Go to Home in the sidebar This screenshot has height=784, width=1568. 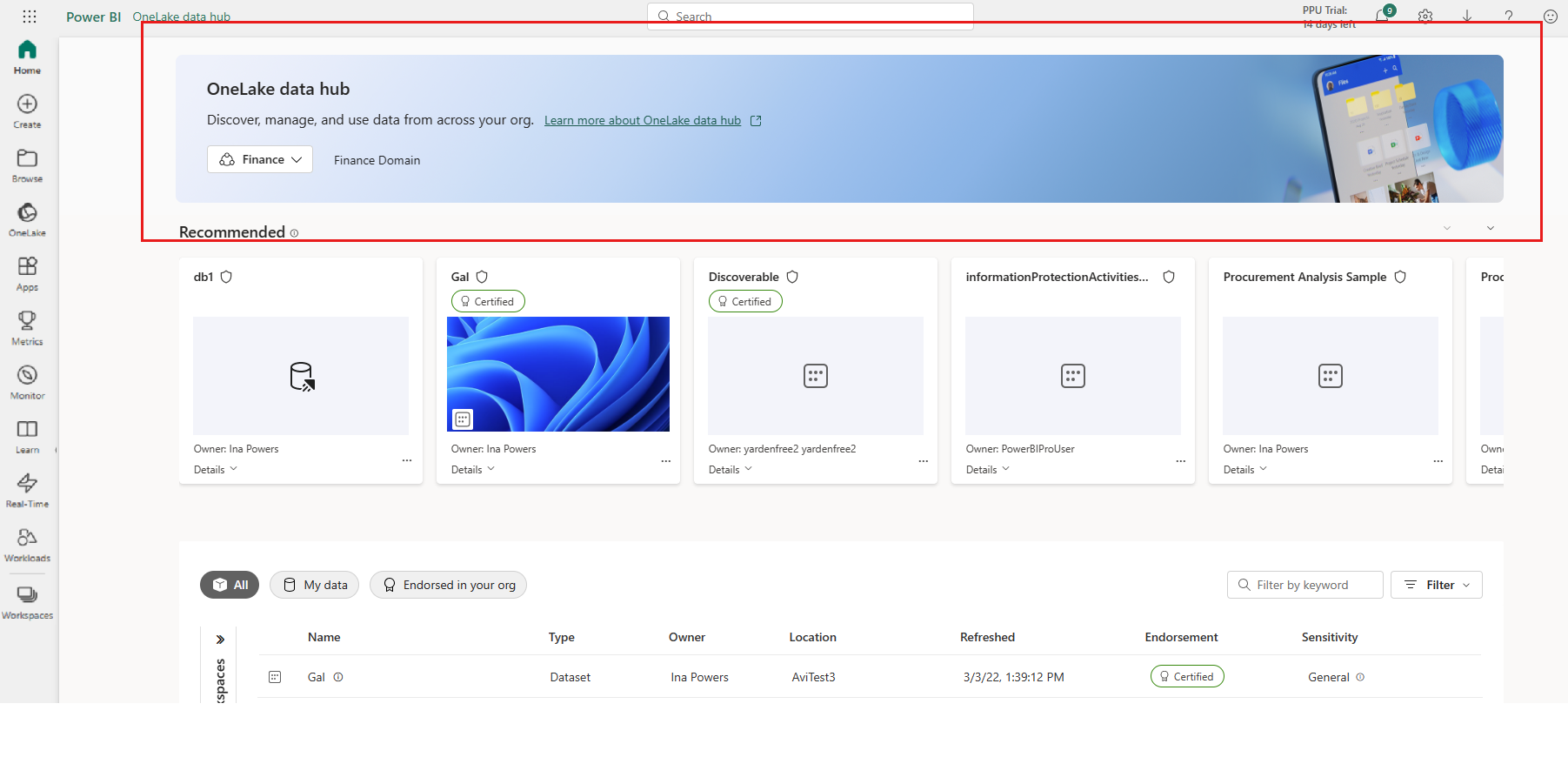pyautogui.click(x=27, y=57)
